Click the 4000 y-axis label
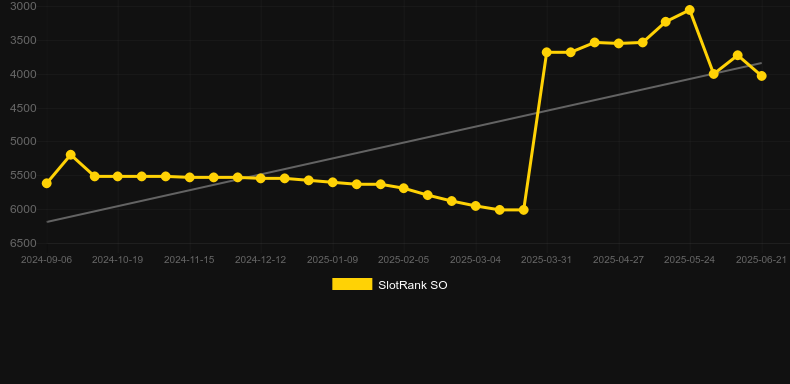The width and height of the screenshot is (790, 384). pos(23,74)
